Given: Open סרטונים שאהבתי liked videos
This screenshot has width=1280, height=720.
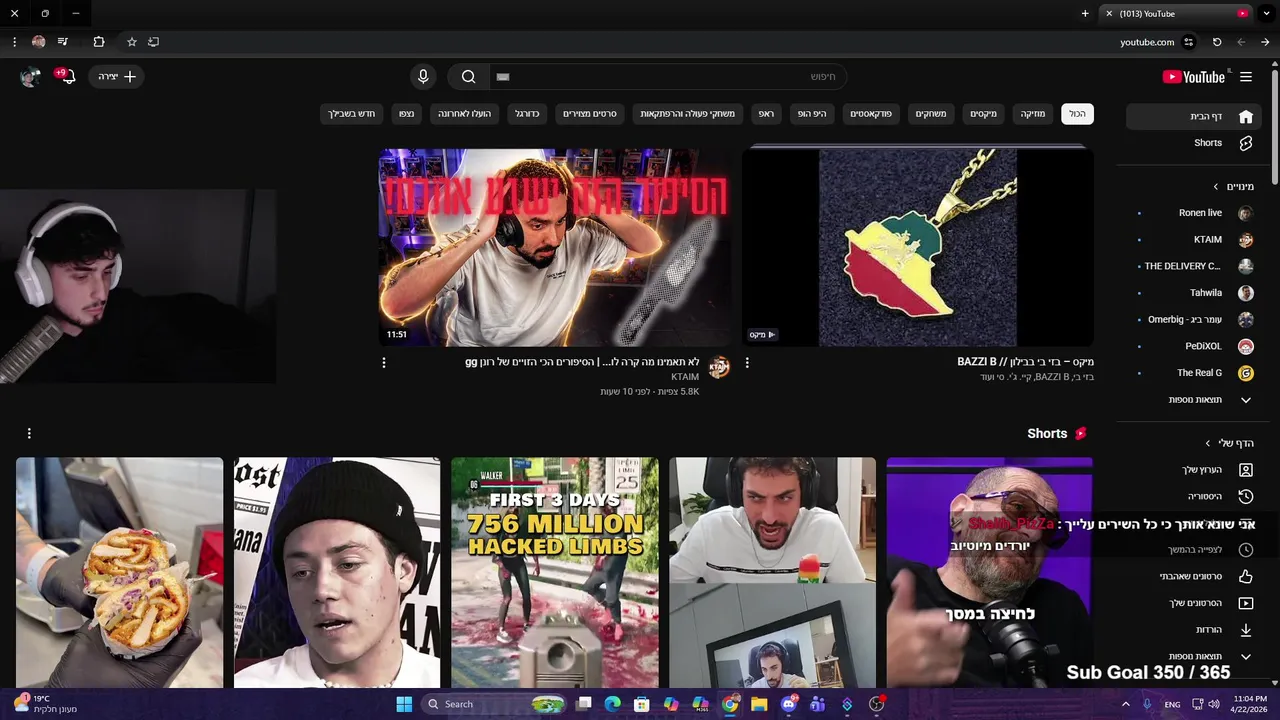Looking at the screenshot, I should coord(1205,576).
